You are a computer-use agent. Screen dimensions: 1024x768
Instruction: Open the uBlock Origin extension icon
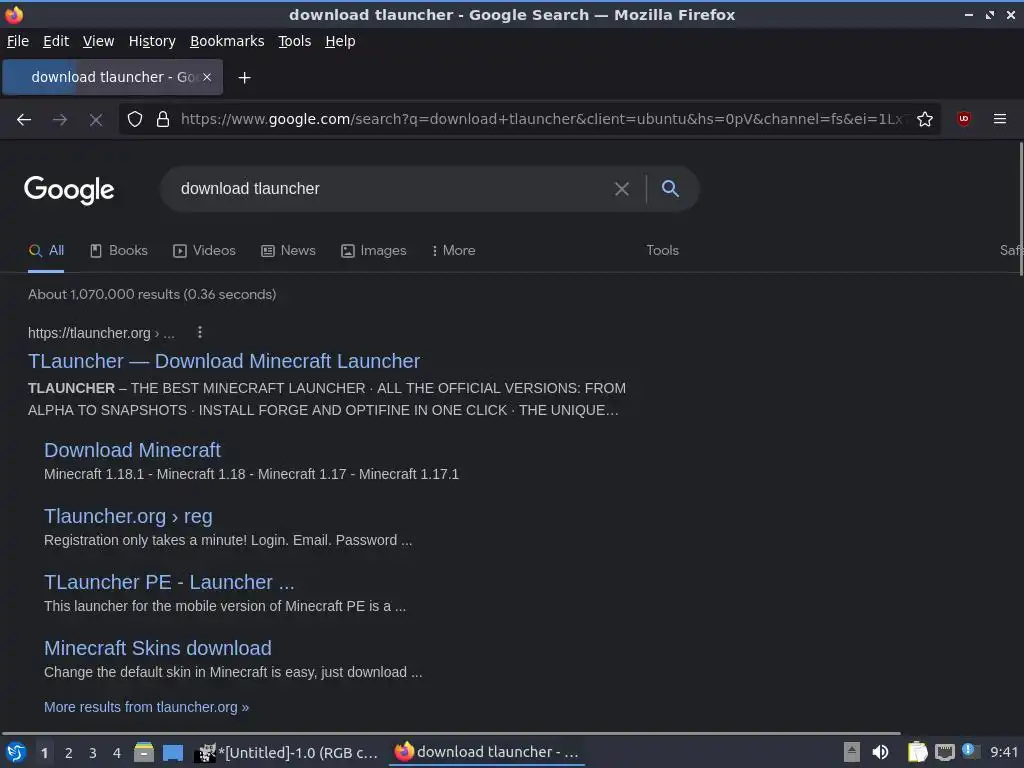[x=964, y=119]
